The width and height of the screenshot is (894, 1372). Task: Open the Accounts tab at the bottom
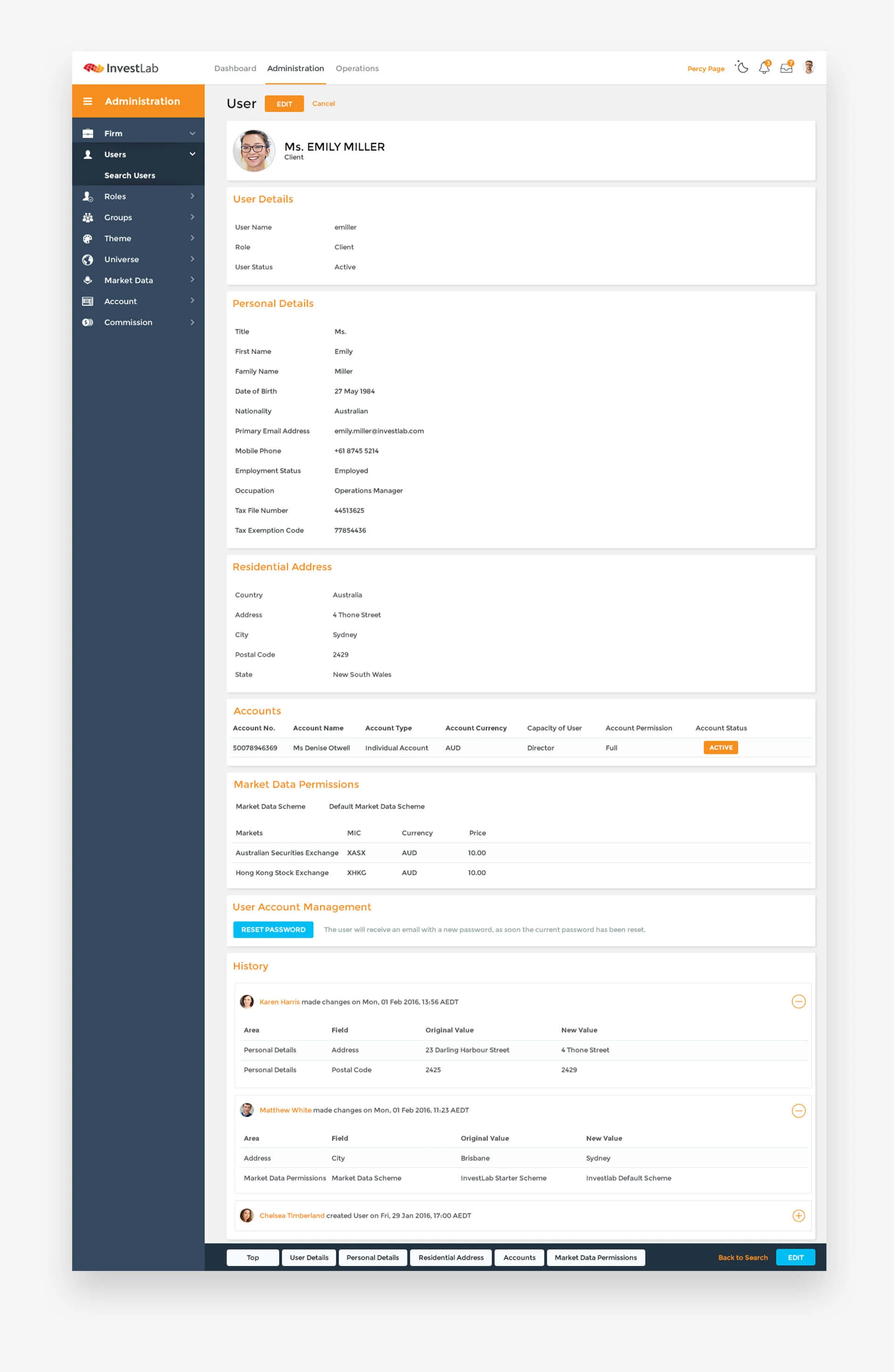pos(518,1257)
